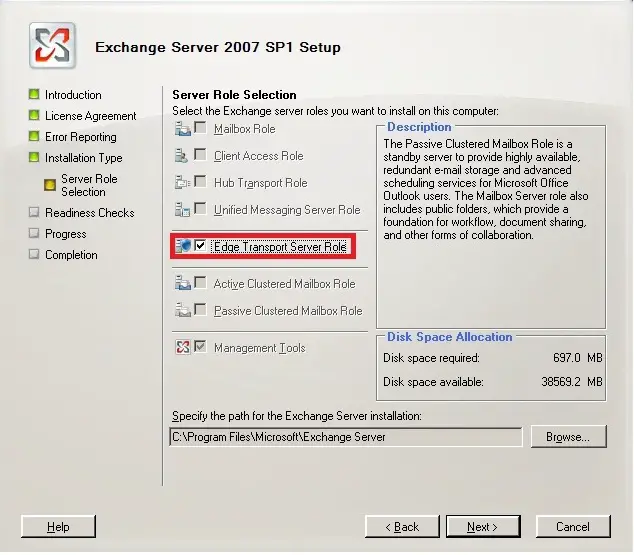
Task: Click the Active Clustered Mailbox Role icon
Action: [183, 283]
